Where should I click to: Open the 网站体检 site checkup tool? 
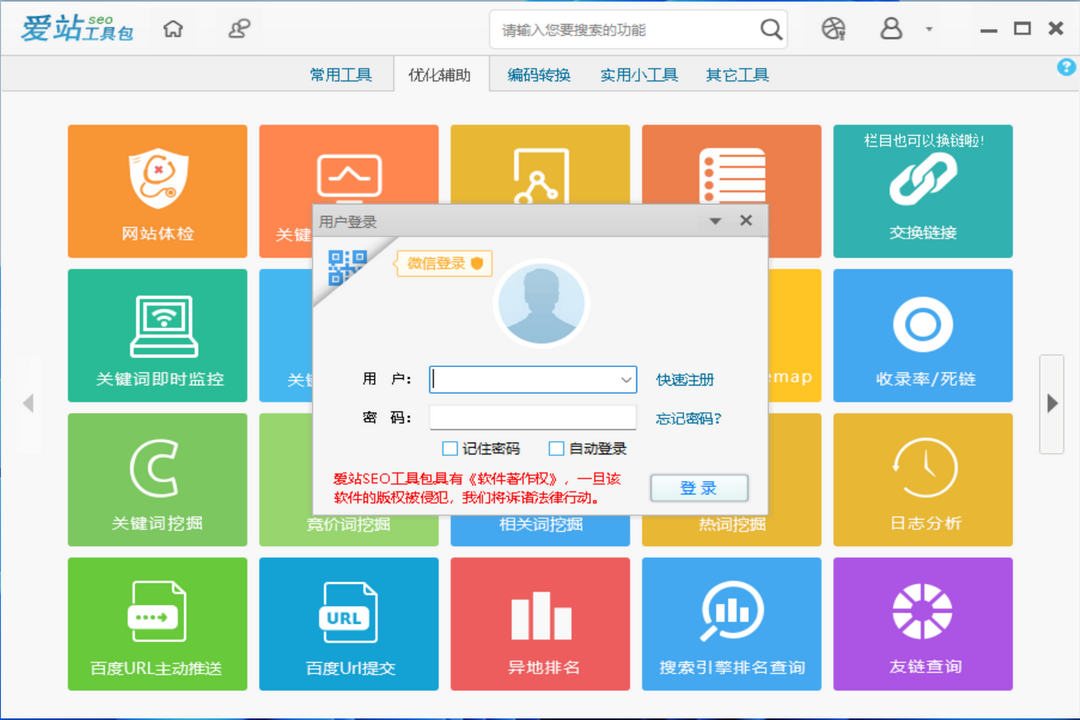[156, 191]
